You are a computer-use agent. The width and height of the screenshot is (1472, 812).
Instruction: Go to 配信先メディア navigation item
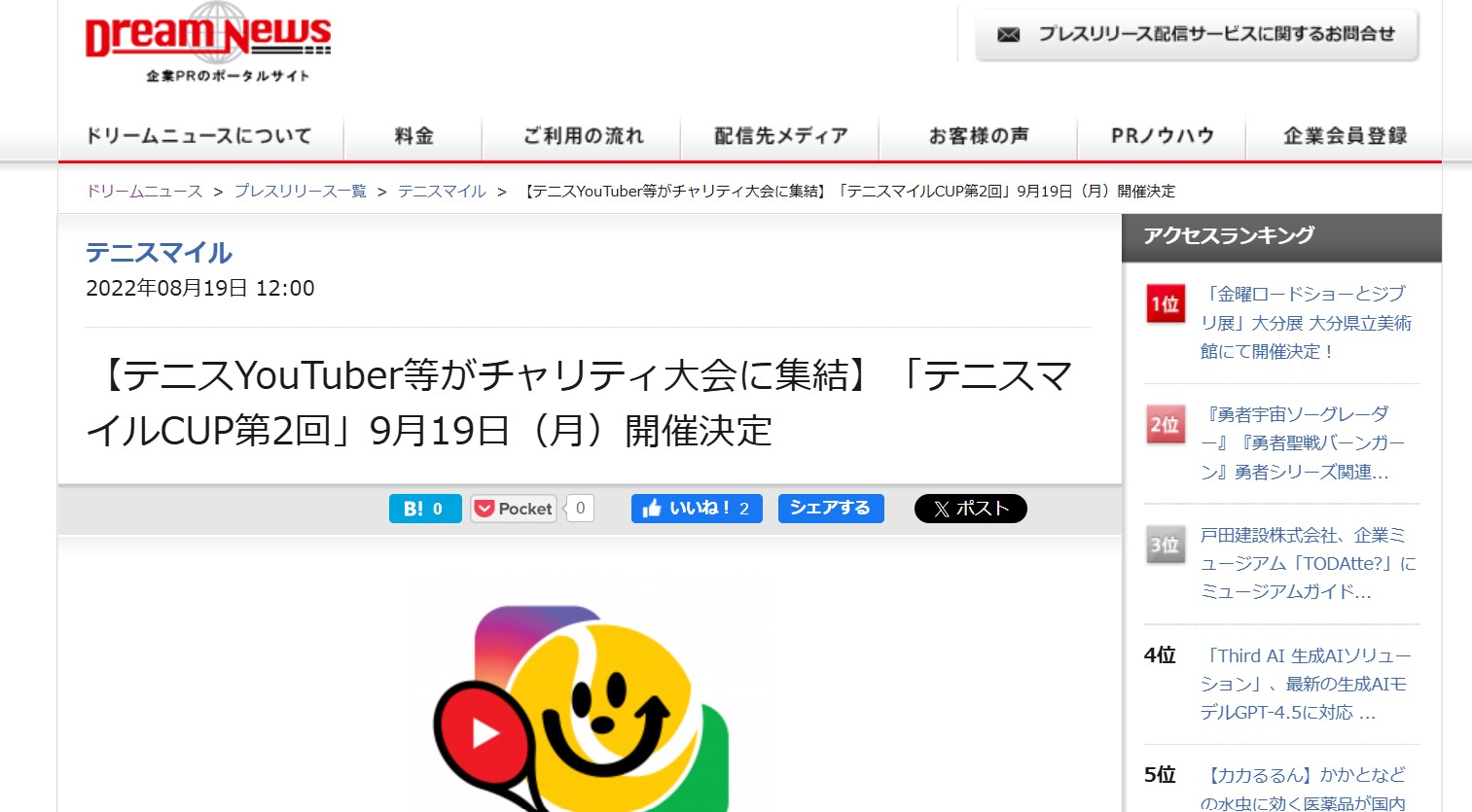click(x=780, y=136)
